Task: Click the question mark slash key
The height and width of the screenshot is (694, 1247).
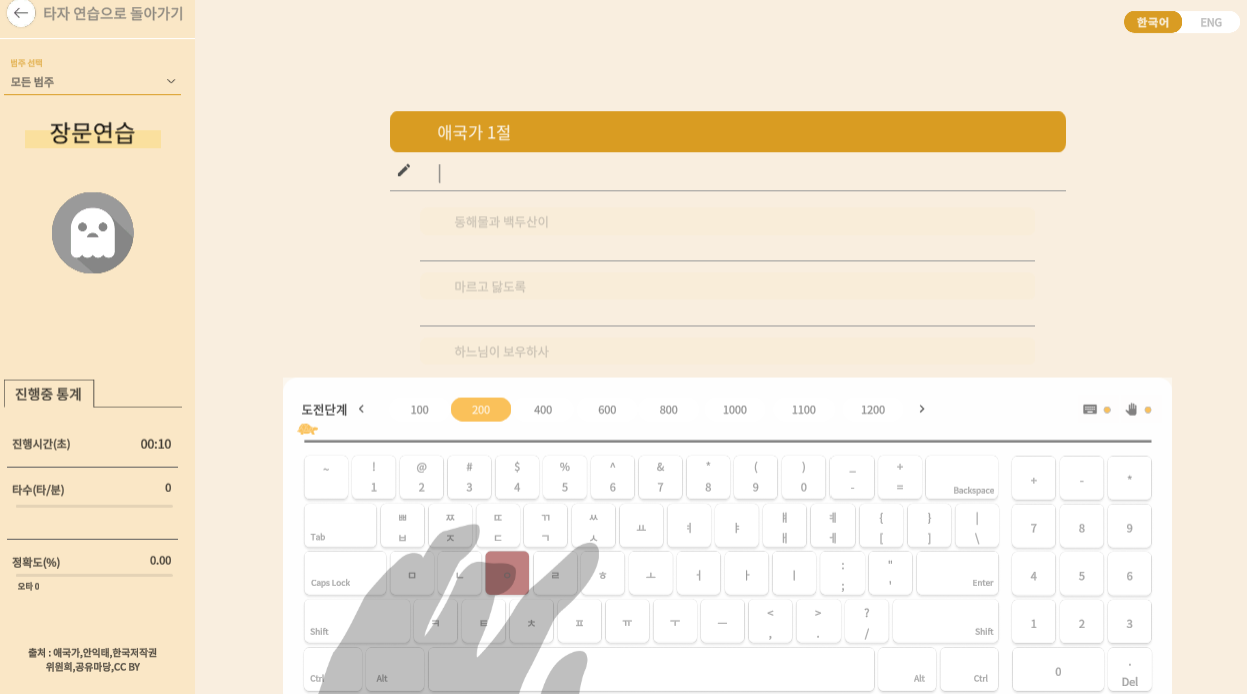Action: 866,621
